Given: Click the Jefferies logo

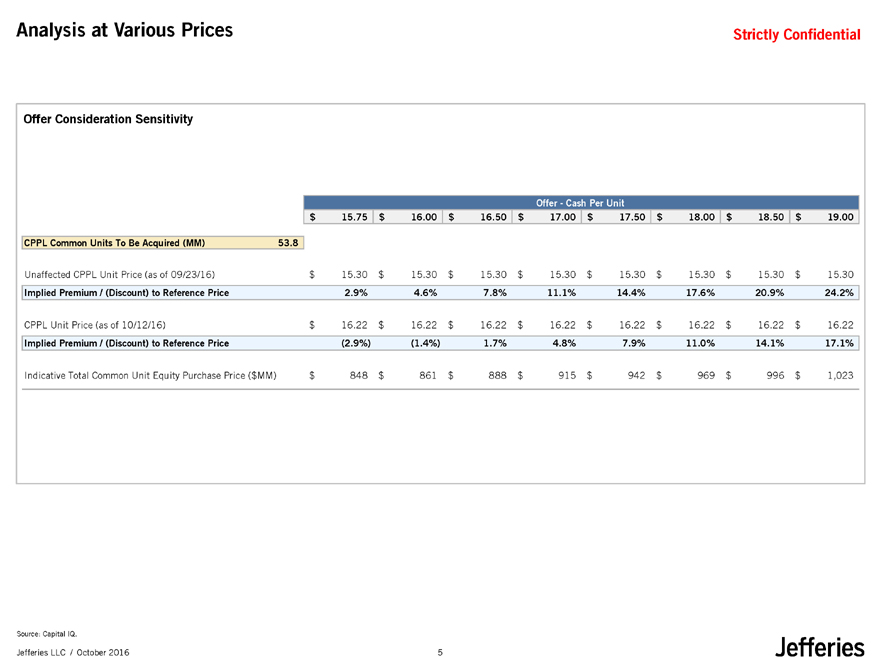Looking at the screenshot, I should coord(818,648).
